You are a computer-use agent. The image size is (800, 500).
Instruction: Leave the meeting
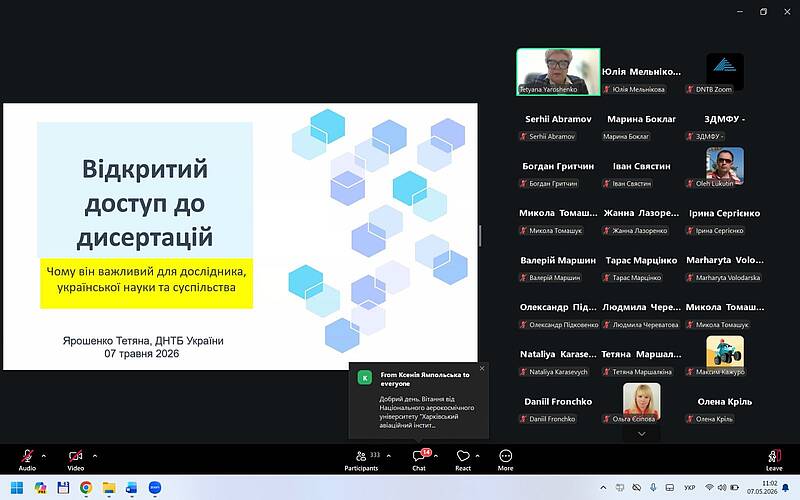774,459
